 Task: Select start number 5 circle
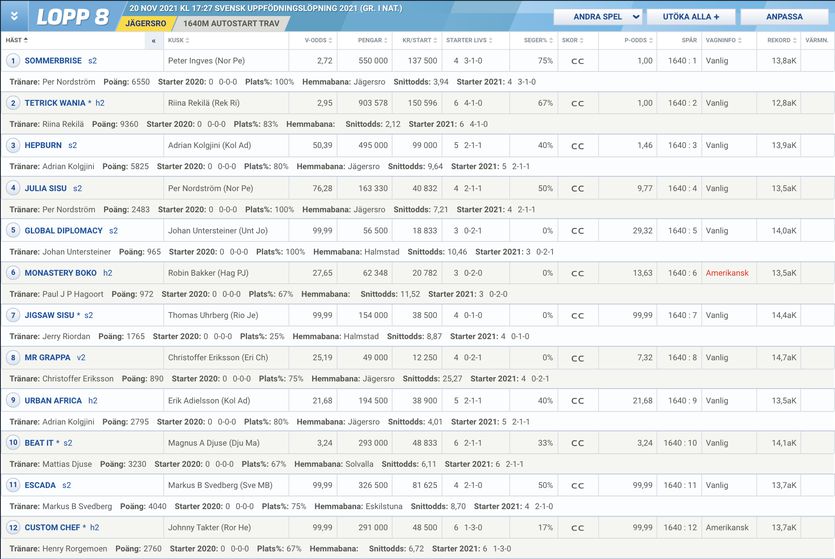coord(13,230)
